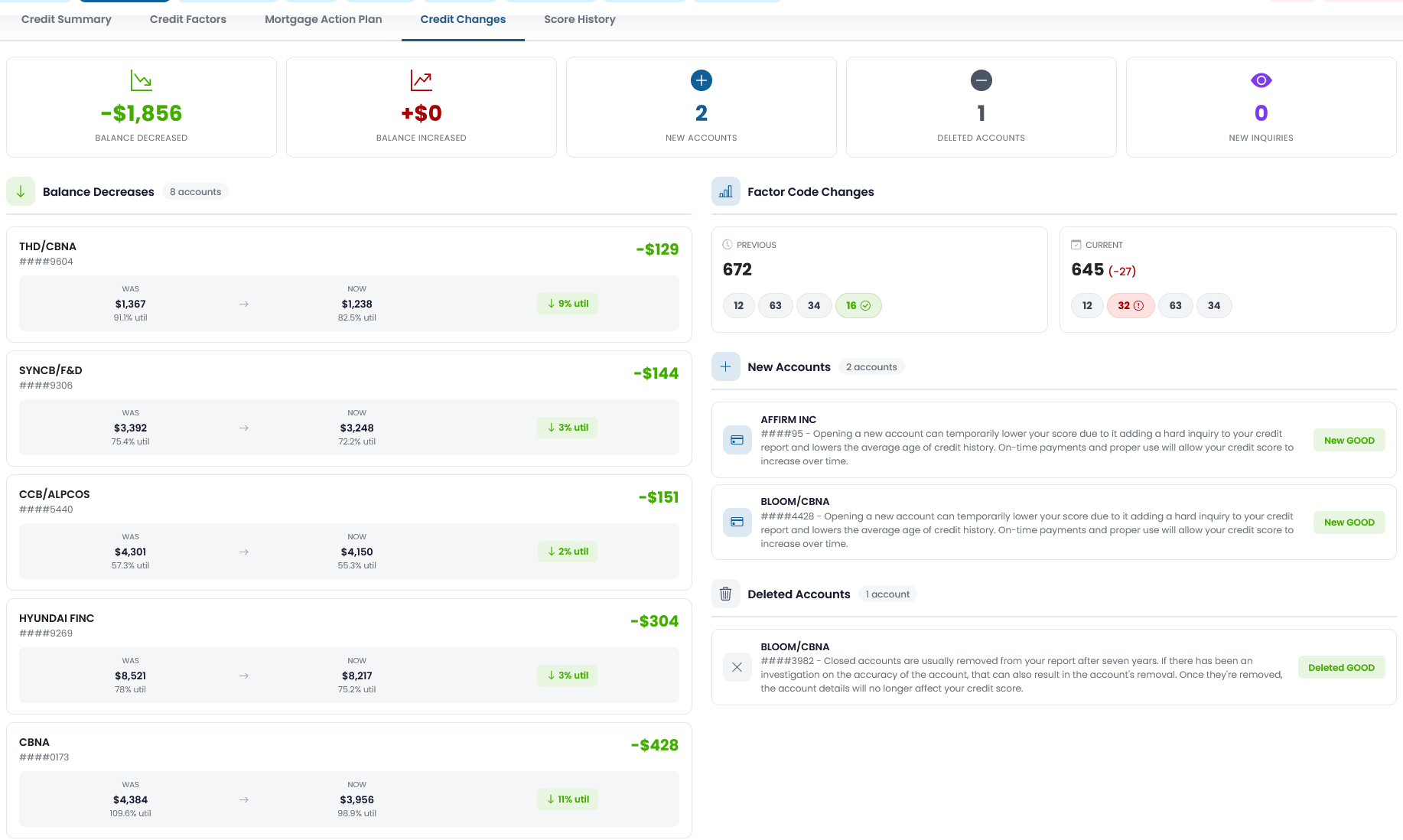Click the clock icon in the Previous score panel
Viewport: 1403px width, 840px height.
pos(728,245)
